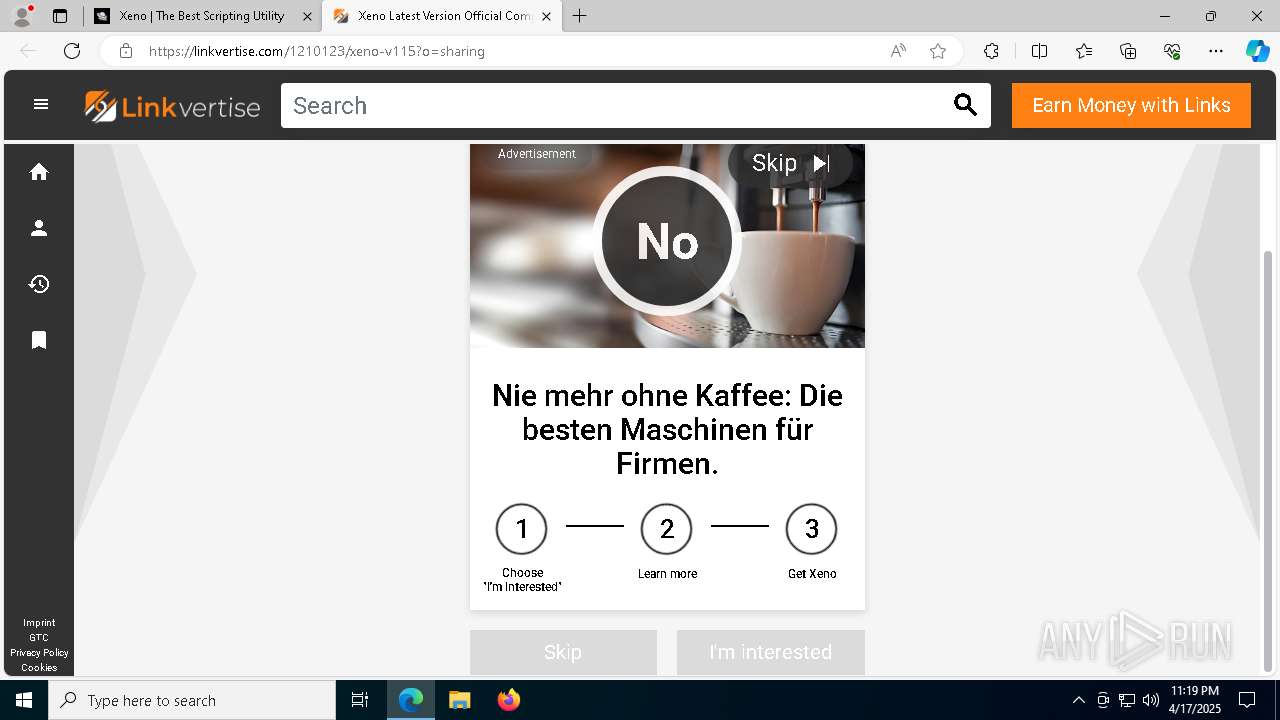Open Edge Settings and more menu

[x=1216, y=51]
